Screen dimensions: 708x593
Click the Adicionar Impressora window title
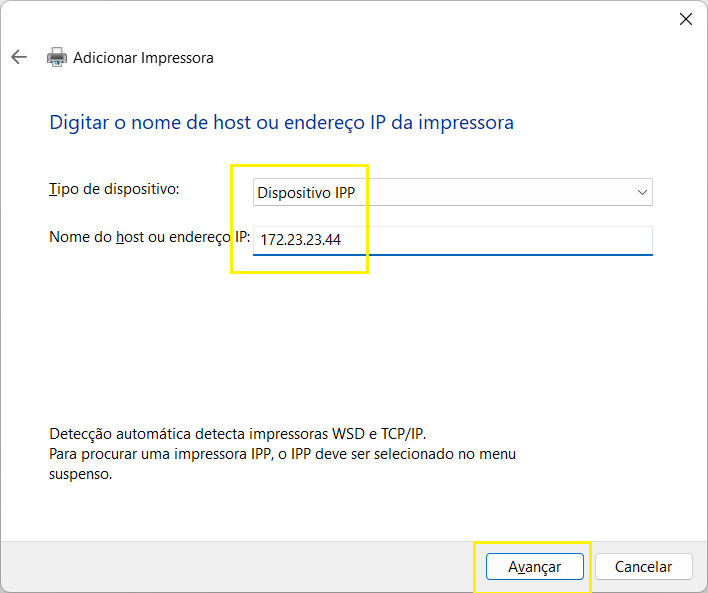[143, 58]
